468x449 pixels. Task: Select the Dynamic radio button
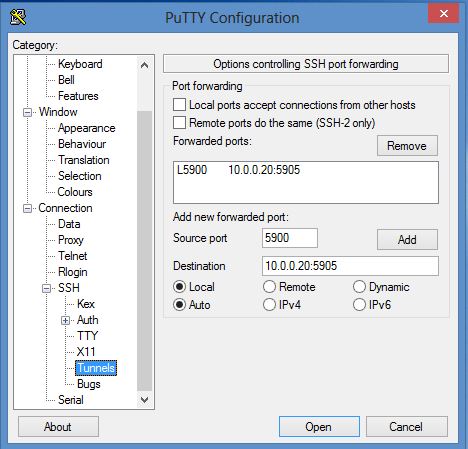coord(359,287)
